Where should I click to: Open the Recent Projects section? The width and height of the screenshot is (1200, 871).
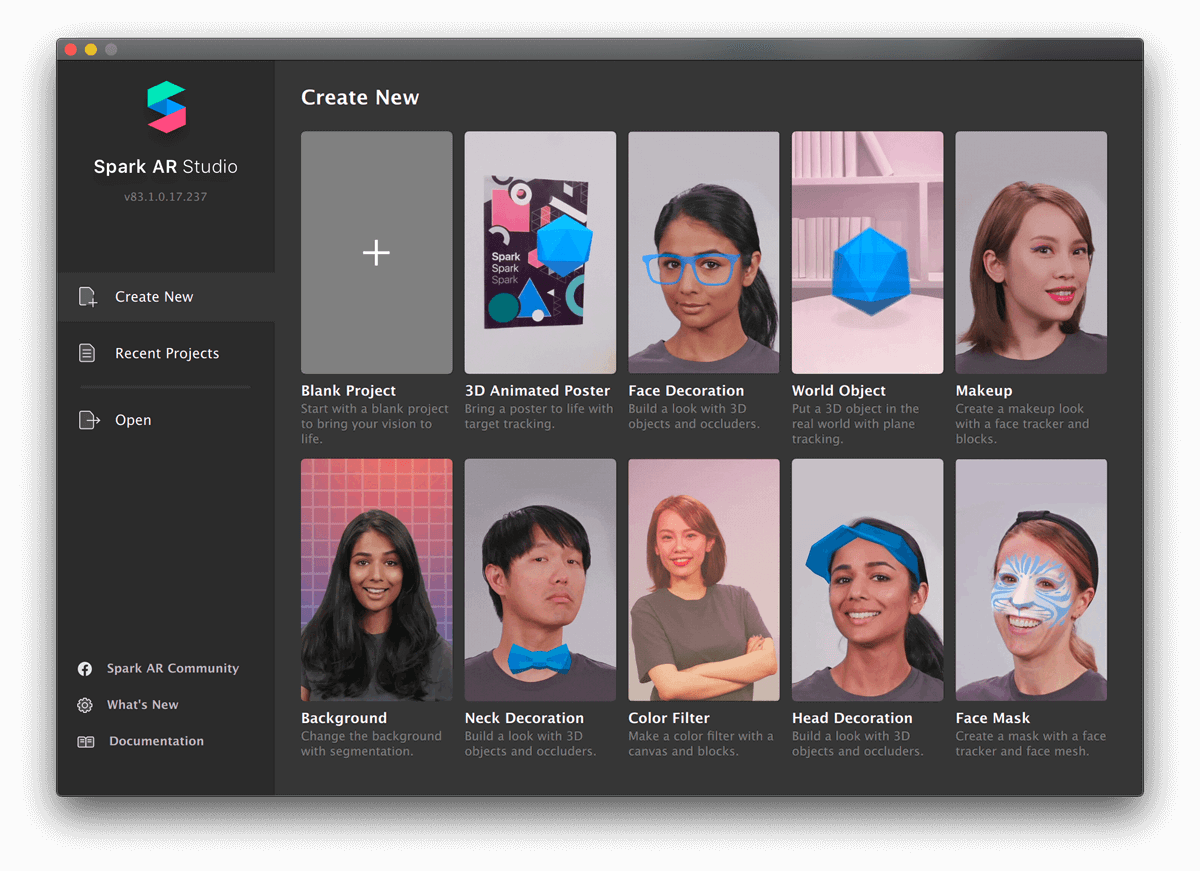[x=166, y=353]
